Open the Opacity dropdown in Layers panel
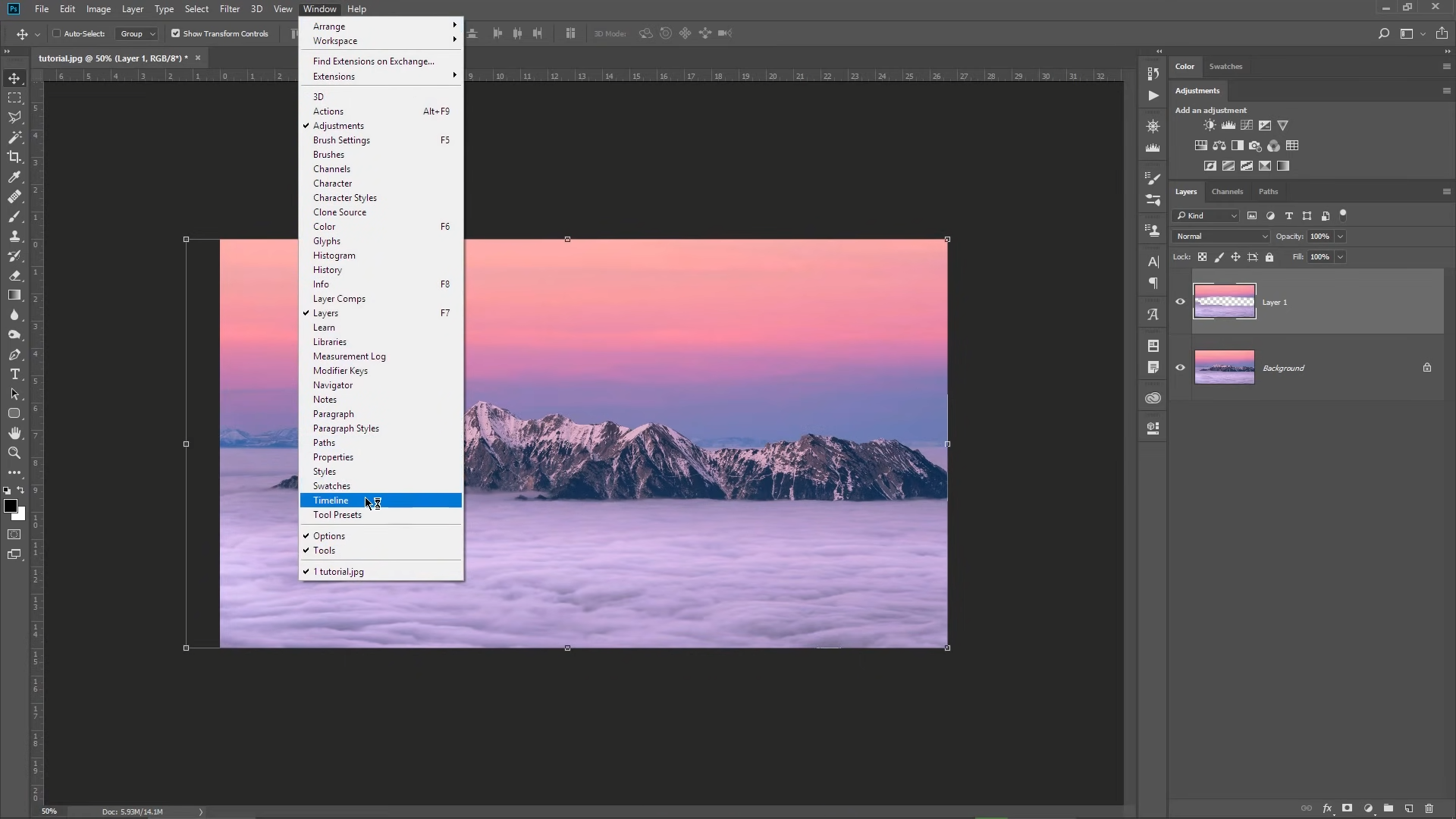Image resolution: width=1456 pixels, height=819 pixels. tap(1341, 237)
